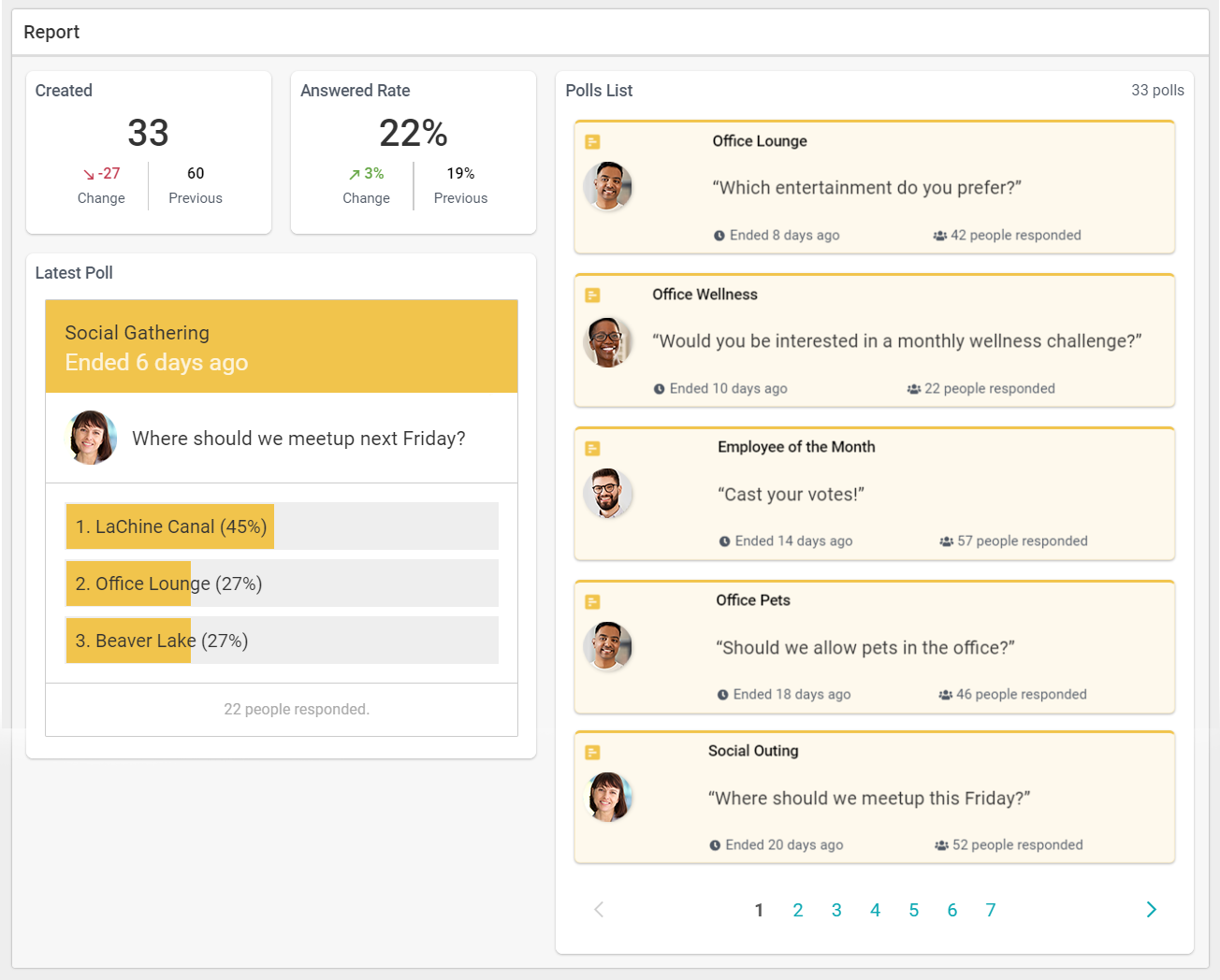Click the poll icon on Office Lounge card
This screenshot has width=1220, height=980.
coord(592,142)
